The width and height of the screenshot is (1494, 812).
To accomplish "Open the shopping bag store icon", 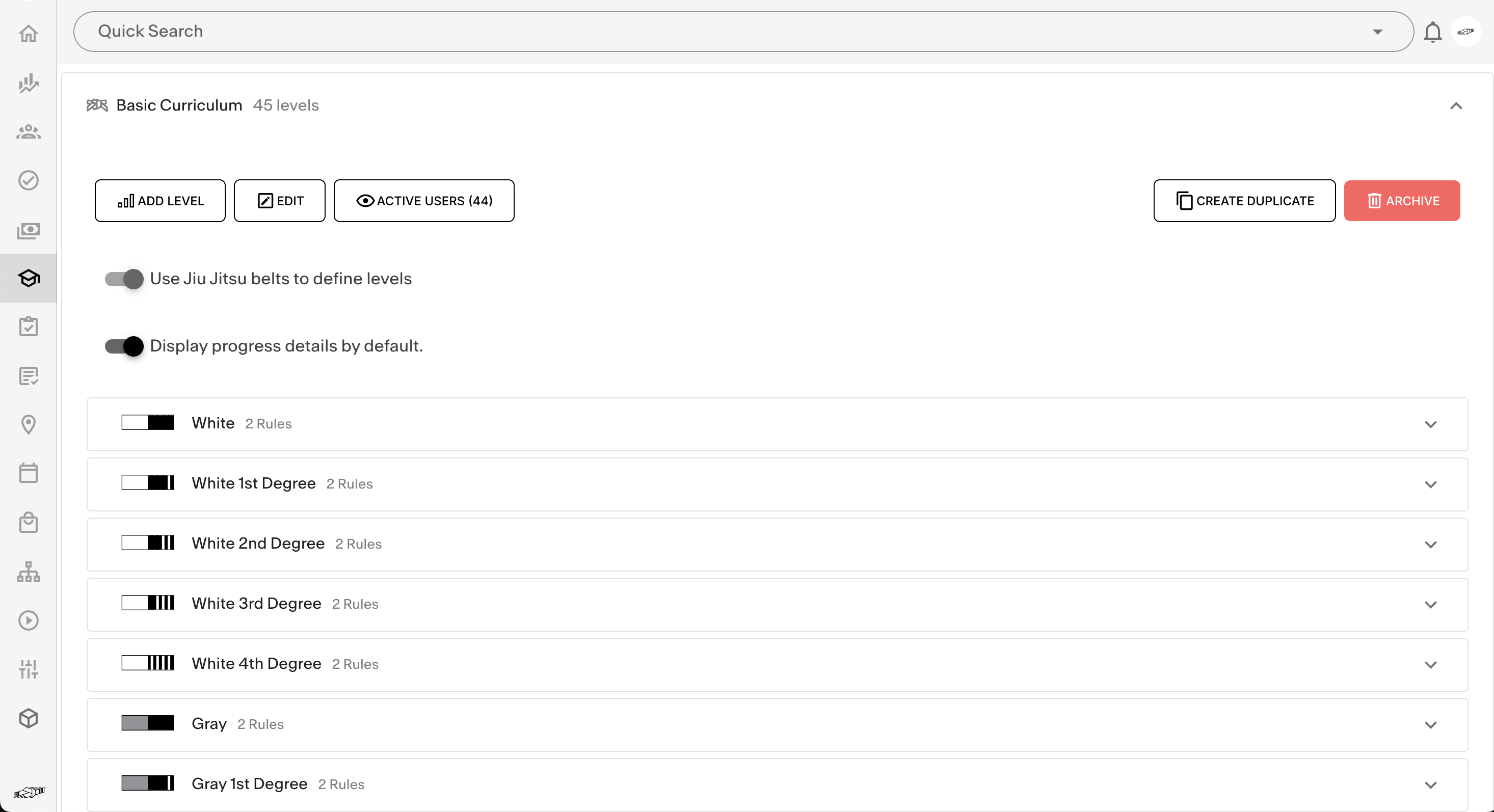I will 28,523.
